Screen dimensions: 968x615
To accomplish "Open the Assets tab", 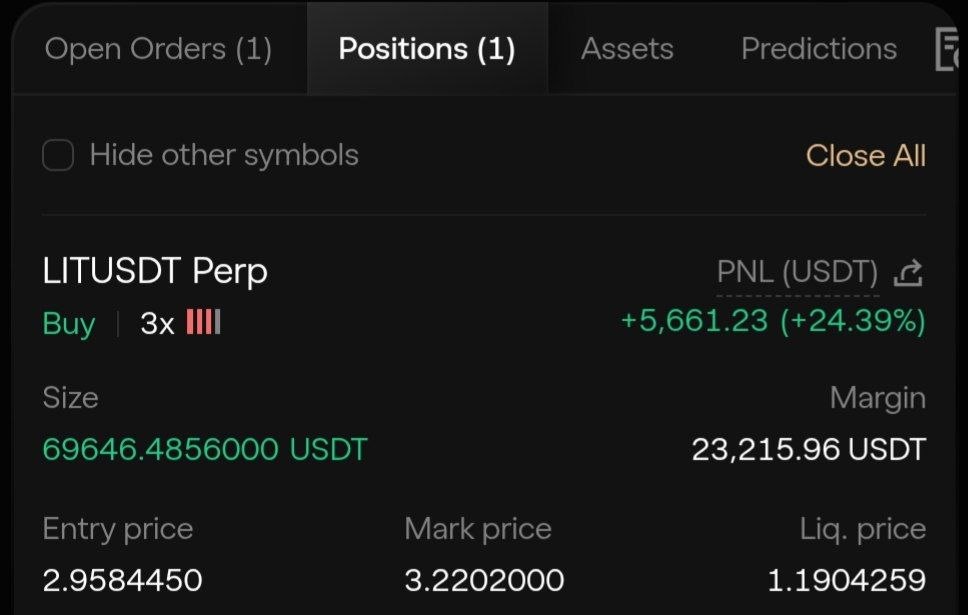I will (627, 49).
